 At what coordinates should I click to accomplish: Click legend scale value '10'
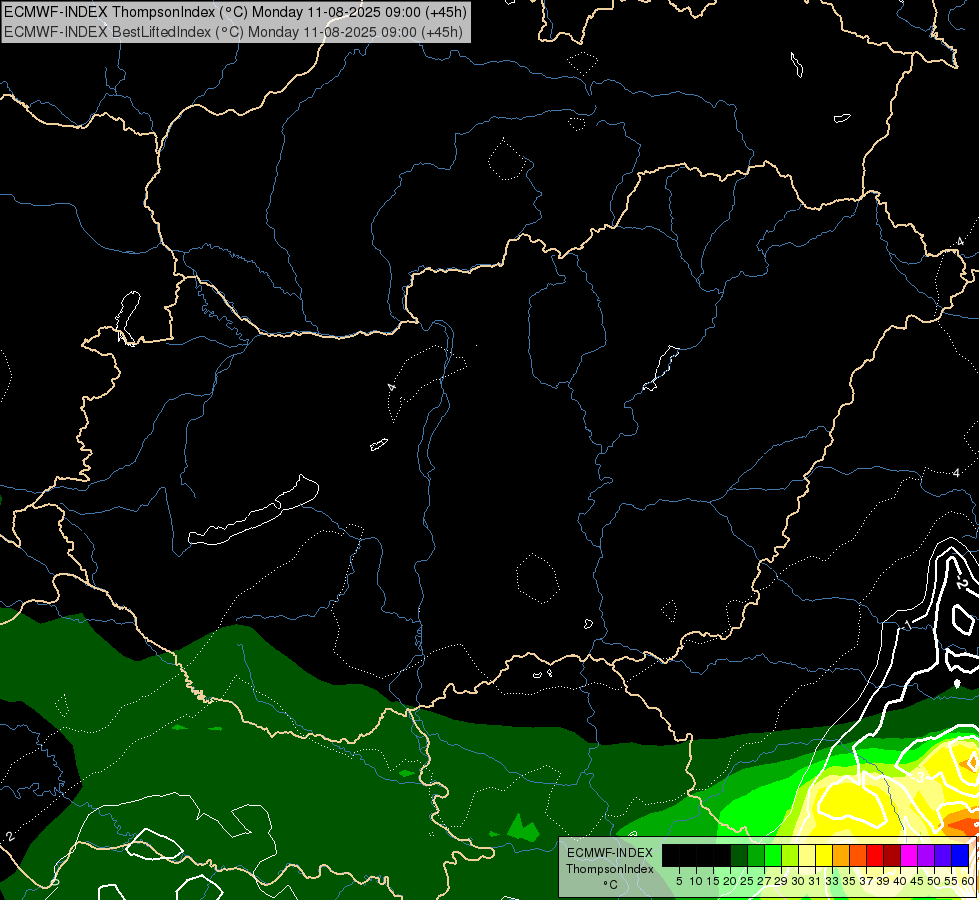coord(696,881)
